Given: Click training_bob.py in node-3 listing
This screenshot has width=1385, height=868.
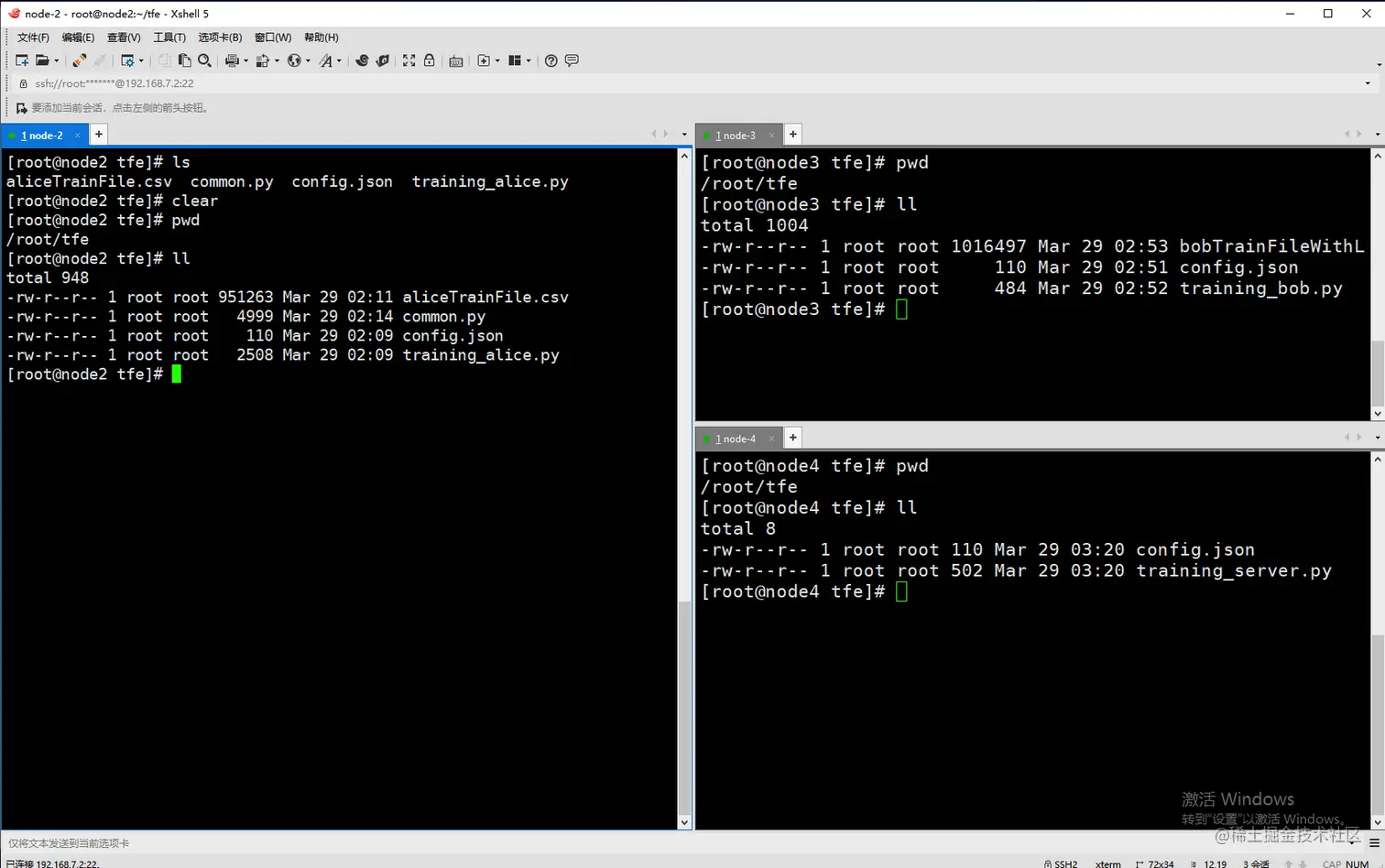Looking at the screenshot, I should [x=1260, y=288].
